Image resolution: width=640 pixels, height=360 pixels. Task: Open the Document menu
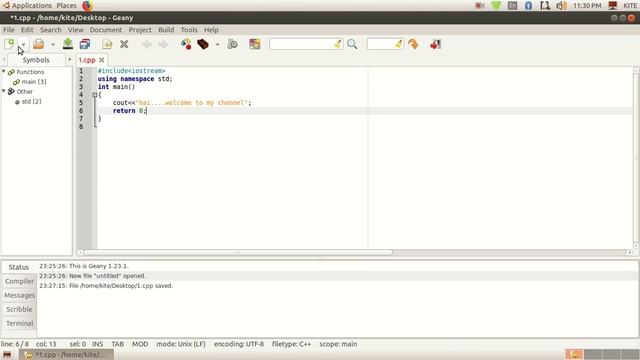tap(106, 30)
